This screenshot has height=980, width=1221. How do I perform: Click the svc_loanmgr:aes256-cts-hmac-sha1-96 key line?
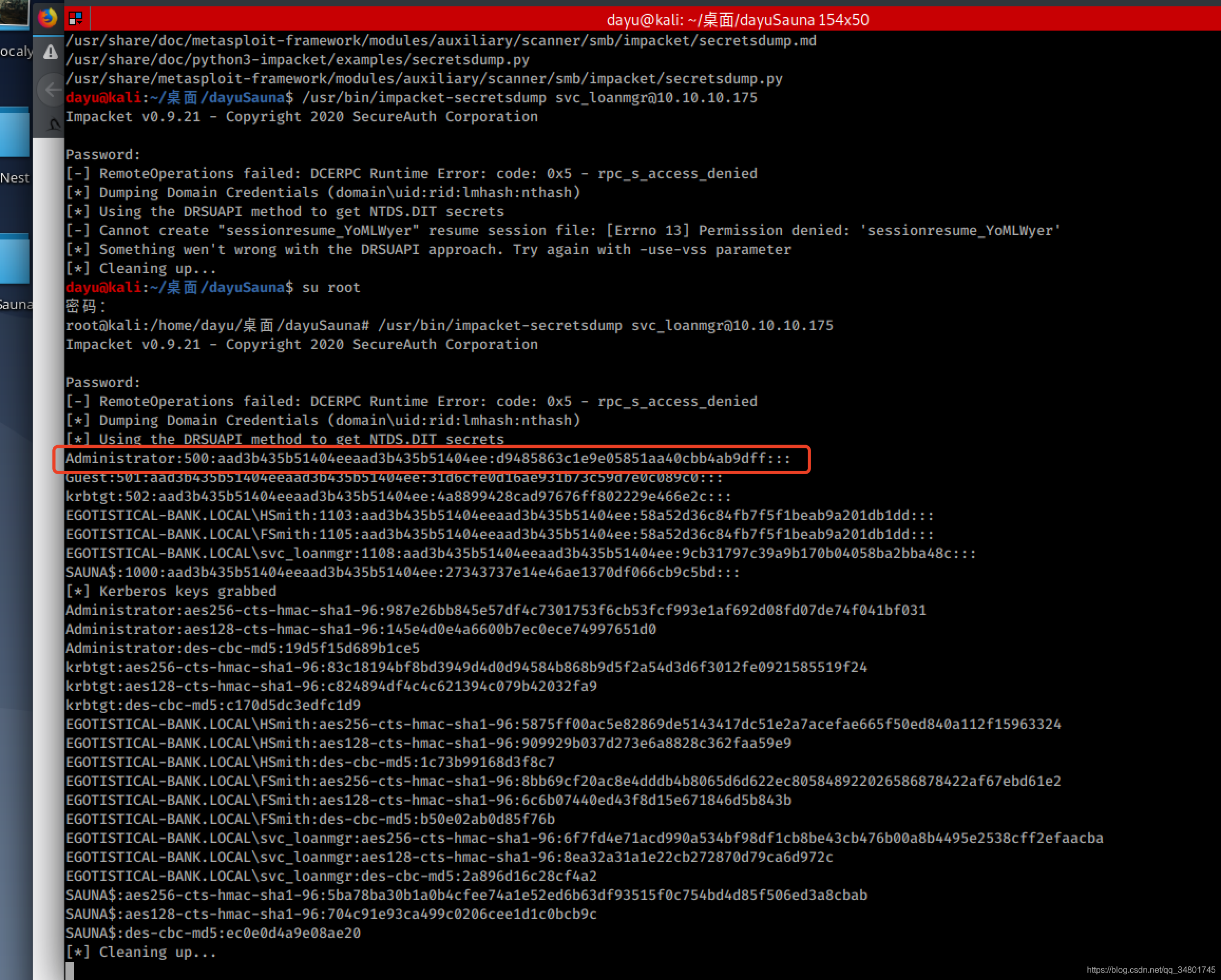[x=585, y=839]
